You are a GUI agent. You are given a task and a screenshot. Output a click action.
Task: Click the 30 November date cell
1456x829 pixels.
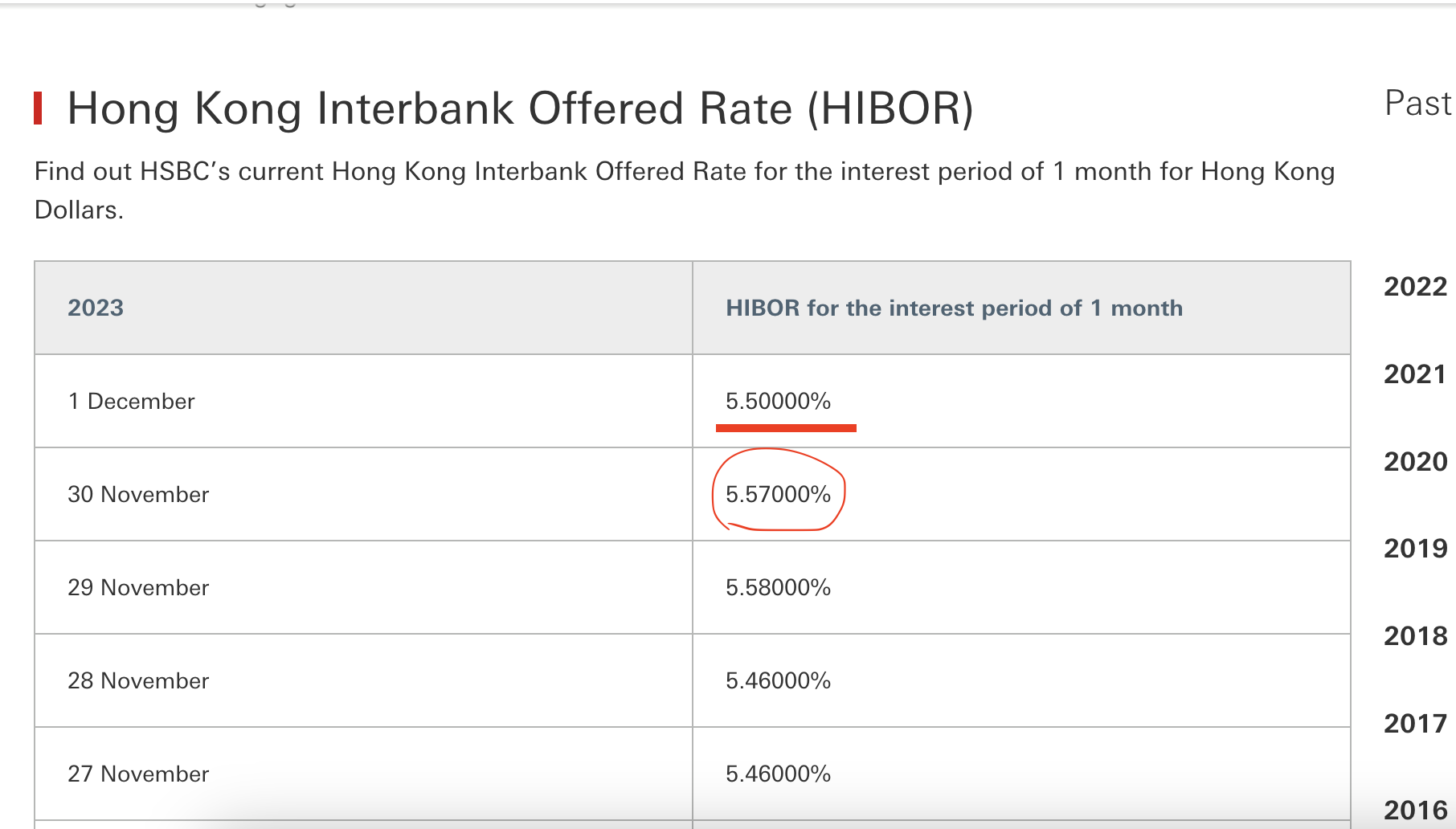coord(140,495)
